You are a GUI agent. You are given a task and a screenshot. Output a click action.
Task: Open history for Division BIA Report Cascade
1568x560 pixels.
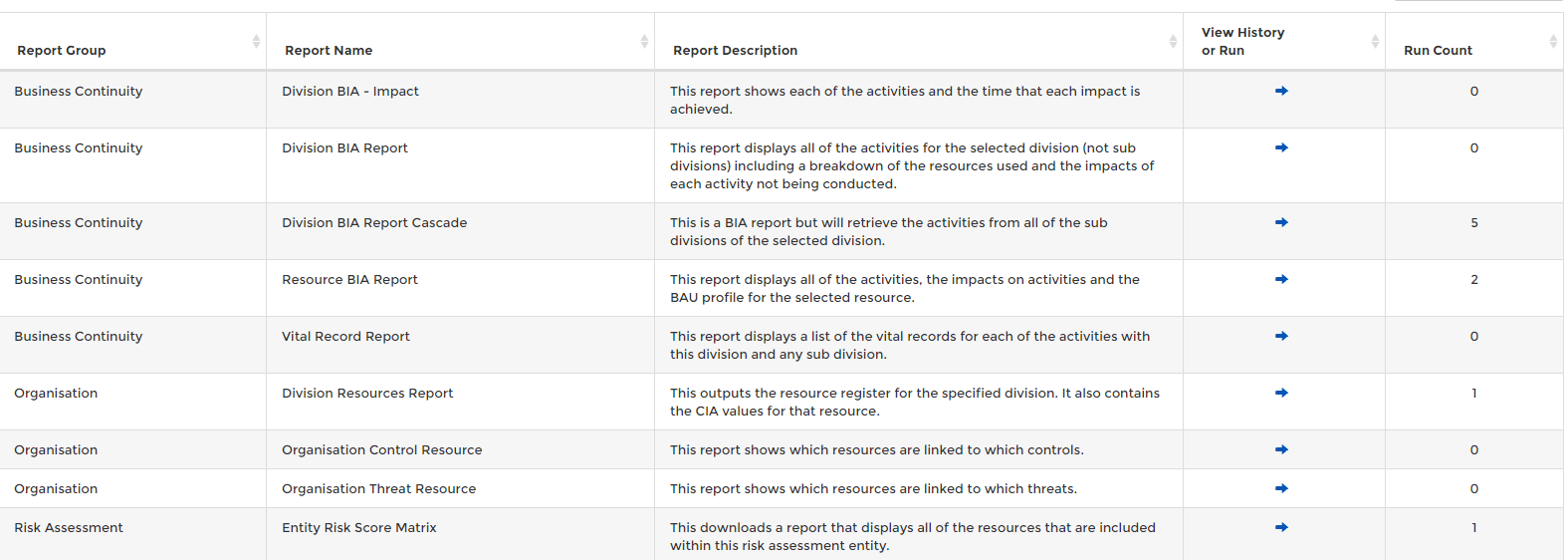1281,222
